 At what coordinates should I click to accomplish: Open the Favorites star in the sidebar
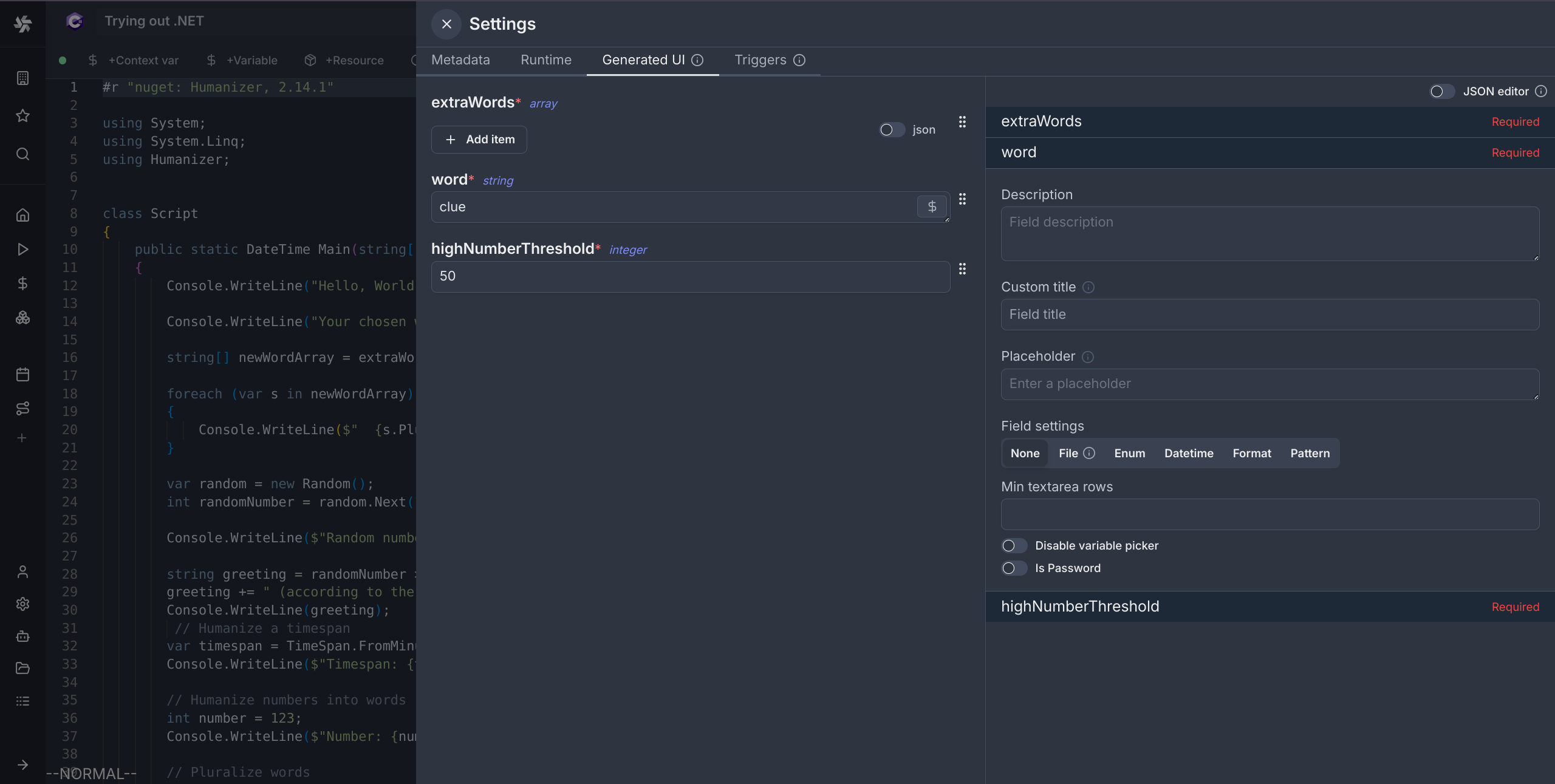[22, 115]
